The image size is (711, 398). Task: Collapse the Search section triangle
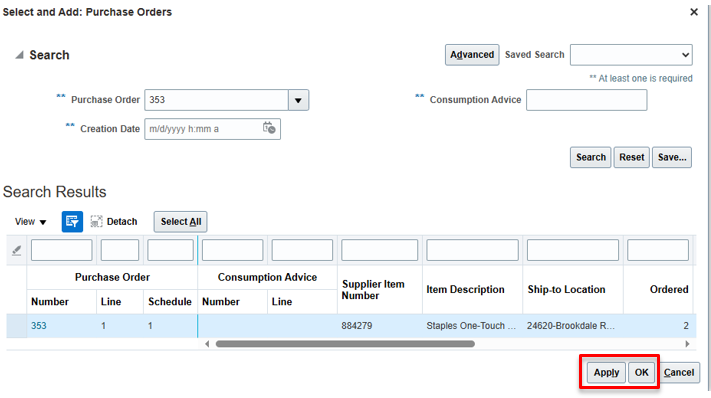(19, 55)
